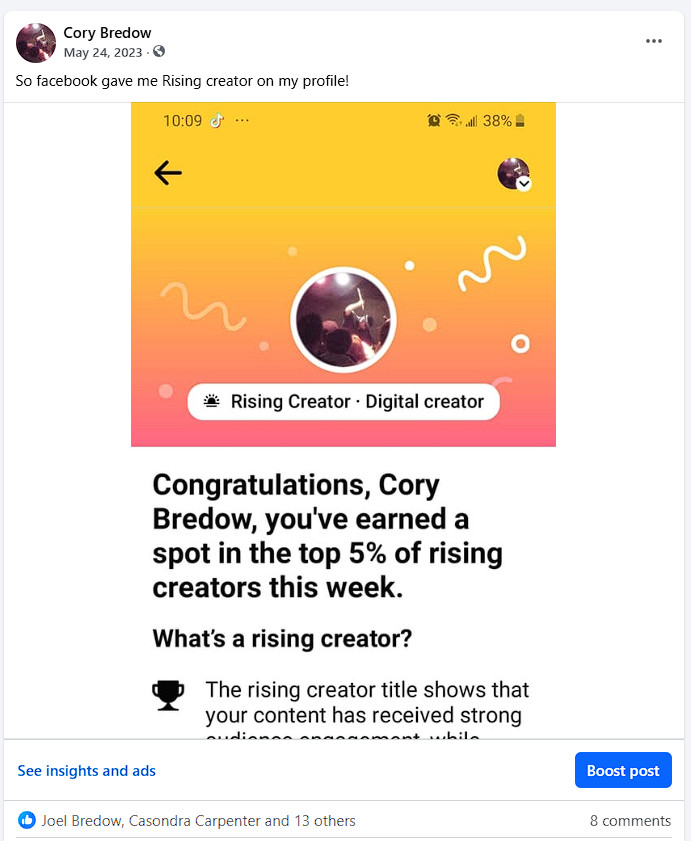Expand the profile switcher avatar with chevron
This screenshot has height=841, width=691.
[x=514, y=174]
